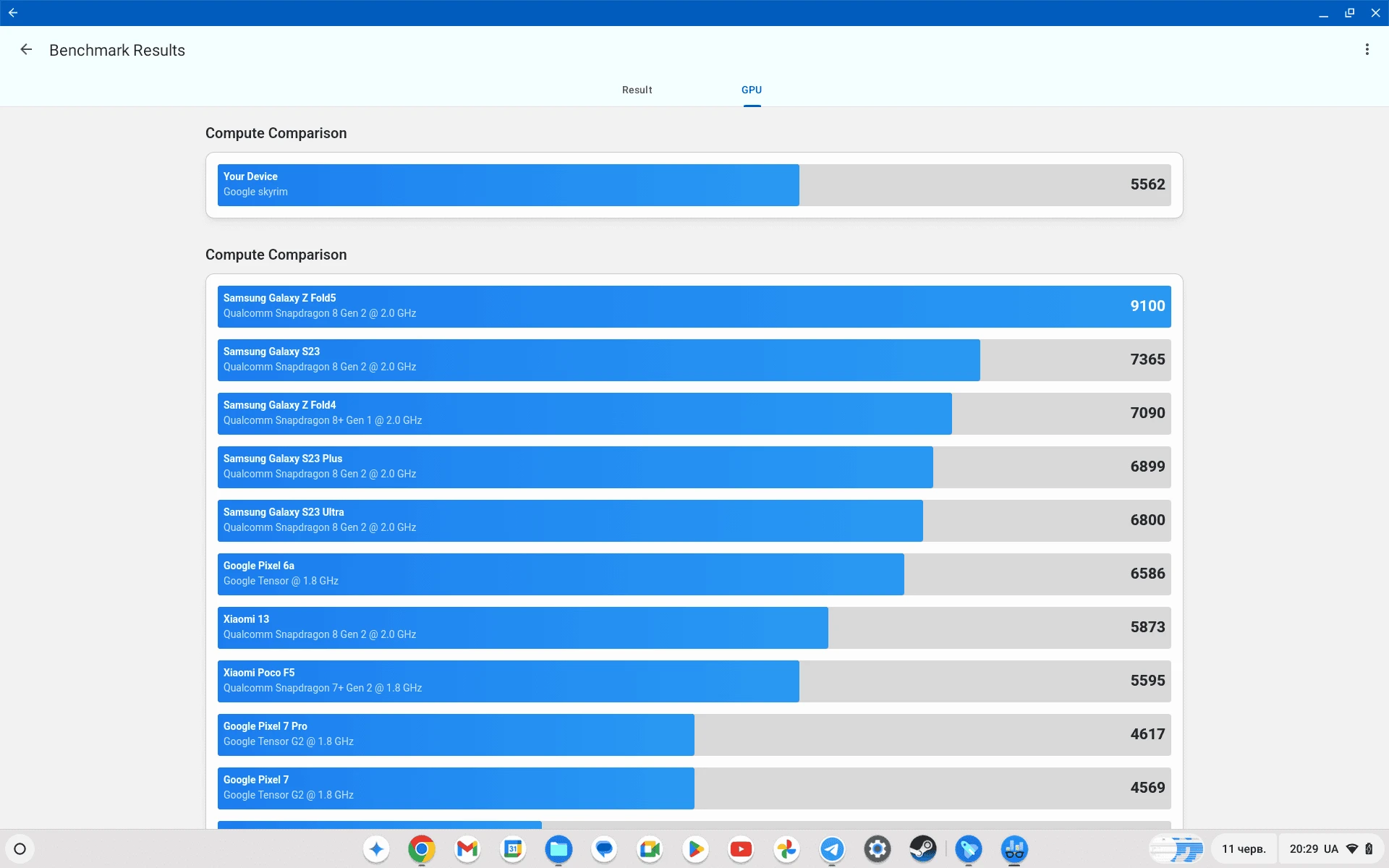Click the Your Device score 5562

coord(1147,184)
